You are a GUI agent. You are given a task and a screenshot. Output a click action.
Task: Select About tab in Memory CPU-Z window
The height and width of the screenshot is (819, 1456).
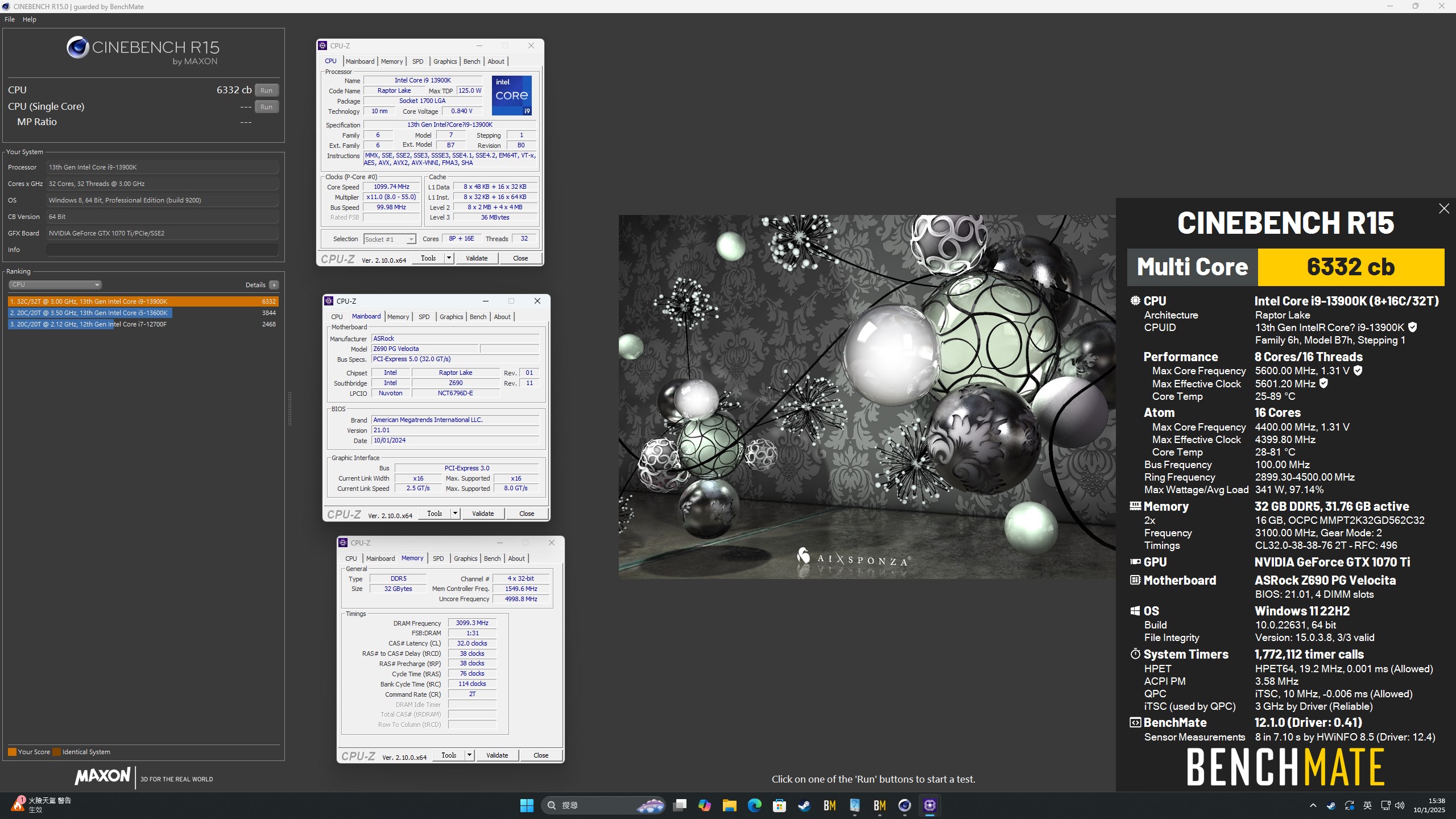516,559
